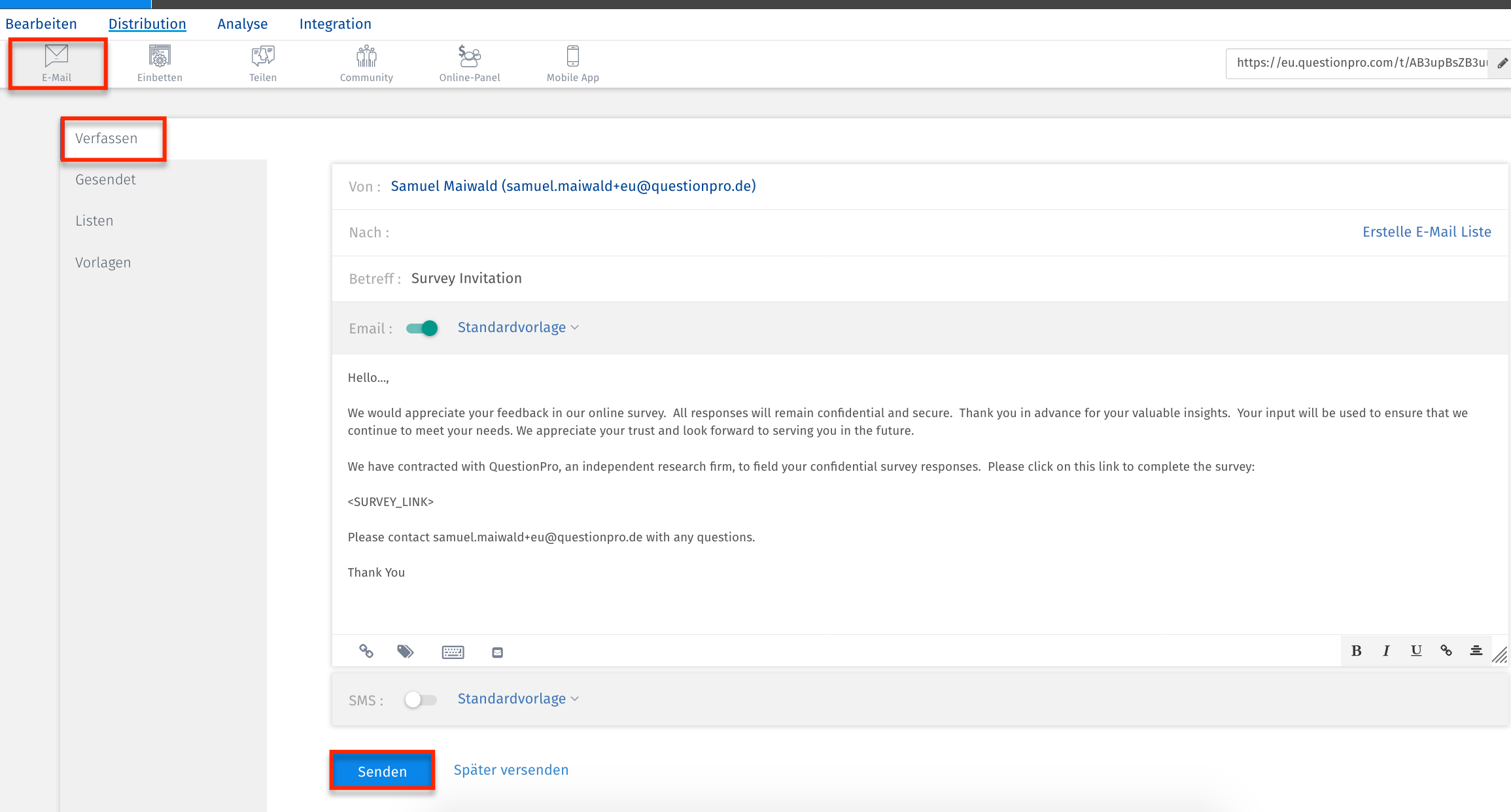The image size is (1511, 812).
Task: Expand the Email Standardvorlage dropdown
Action: [518, 328]
